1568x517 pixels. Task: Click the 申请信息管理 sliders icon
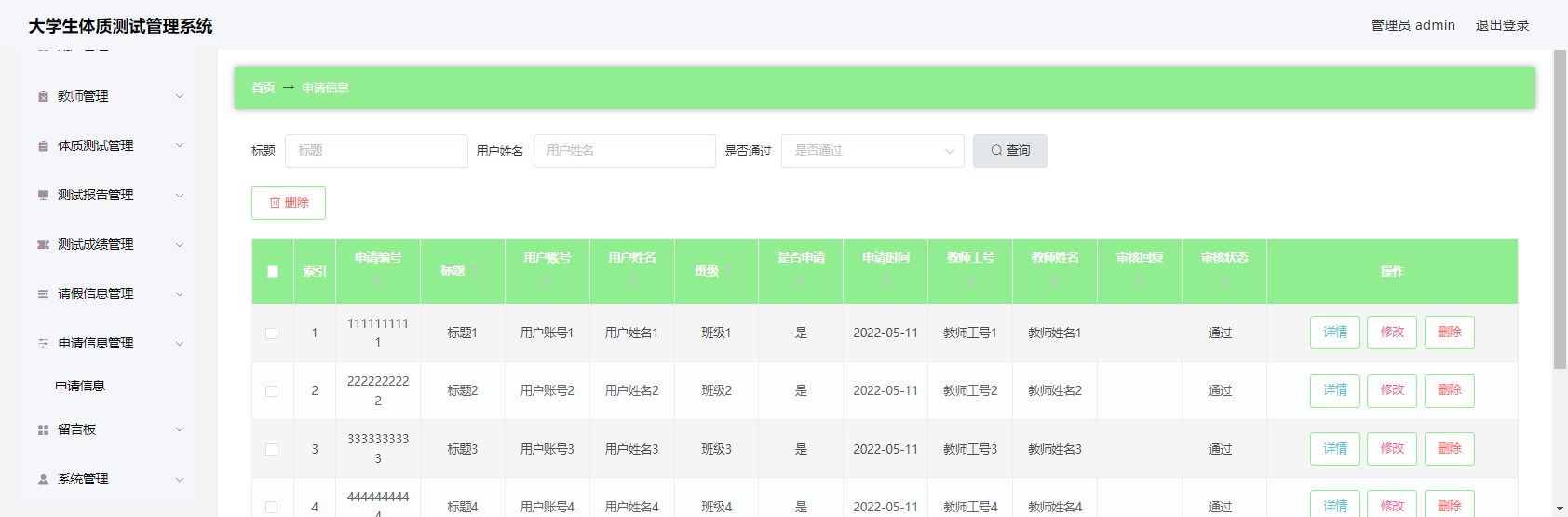click(43, 343)
